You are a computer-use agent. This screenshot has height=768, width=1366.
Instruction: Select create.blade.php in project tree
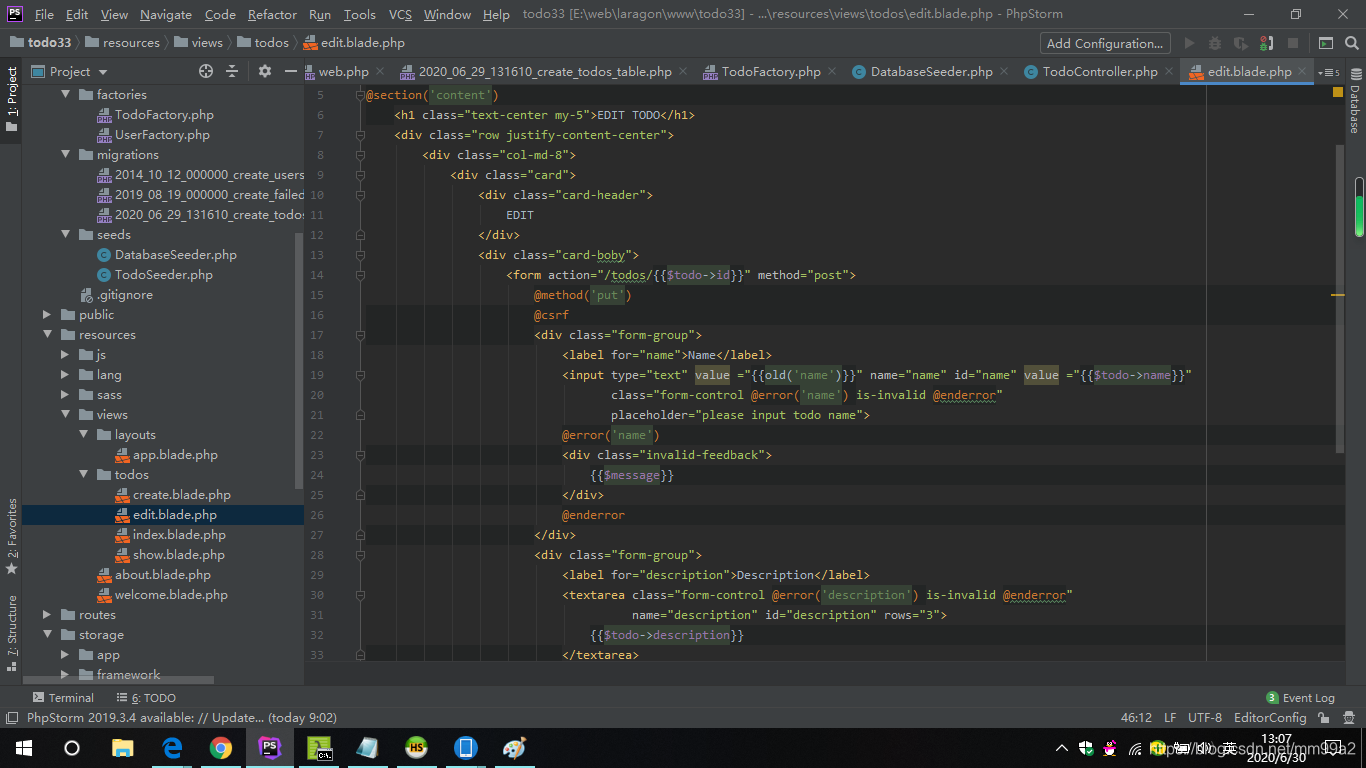coord(181,495)
